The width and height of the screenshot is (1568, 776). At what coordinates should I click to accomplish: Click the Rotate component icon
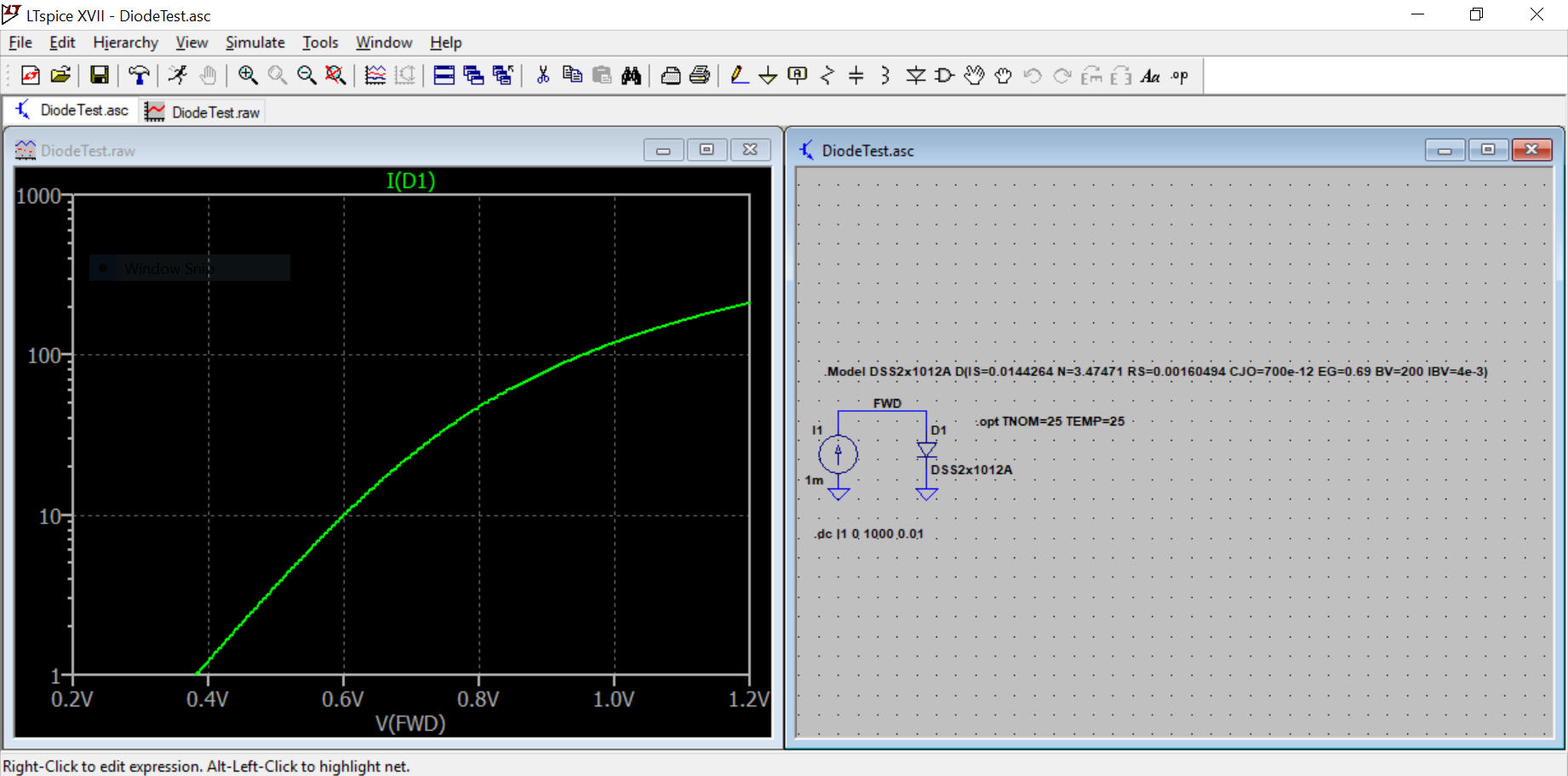coord(1092,76)
